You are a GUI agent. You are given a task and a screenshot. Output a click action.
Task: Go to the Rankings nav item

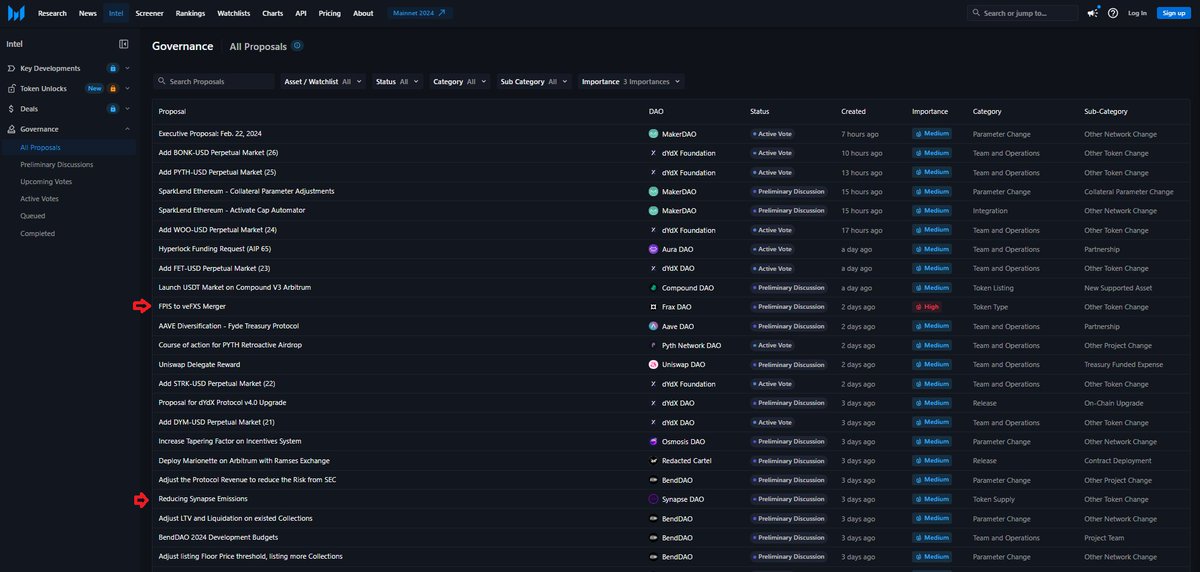pyautogui.click(x=190, y=13)
